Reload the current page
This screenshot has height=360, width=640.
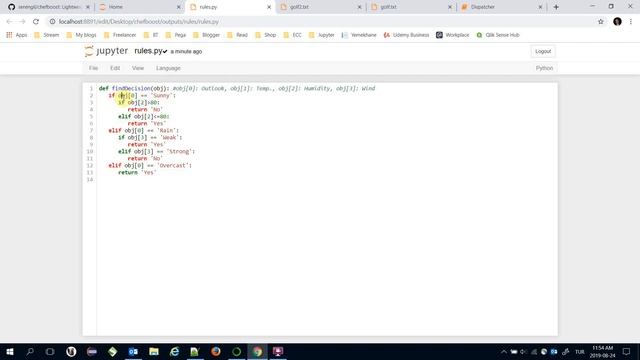point(36,22)
